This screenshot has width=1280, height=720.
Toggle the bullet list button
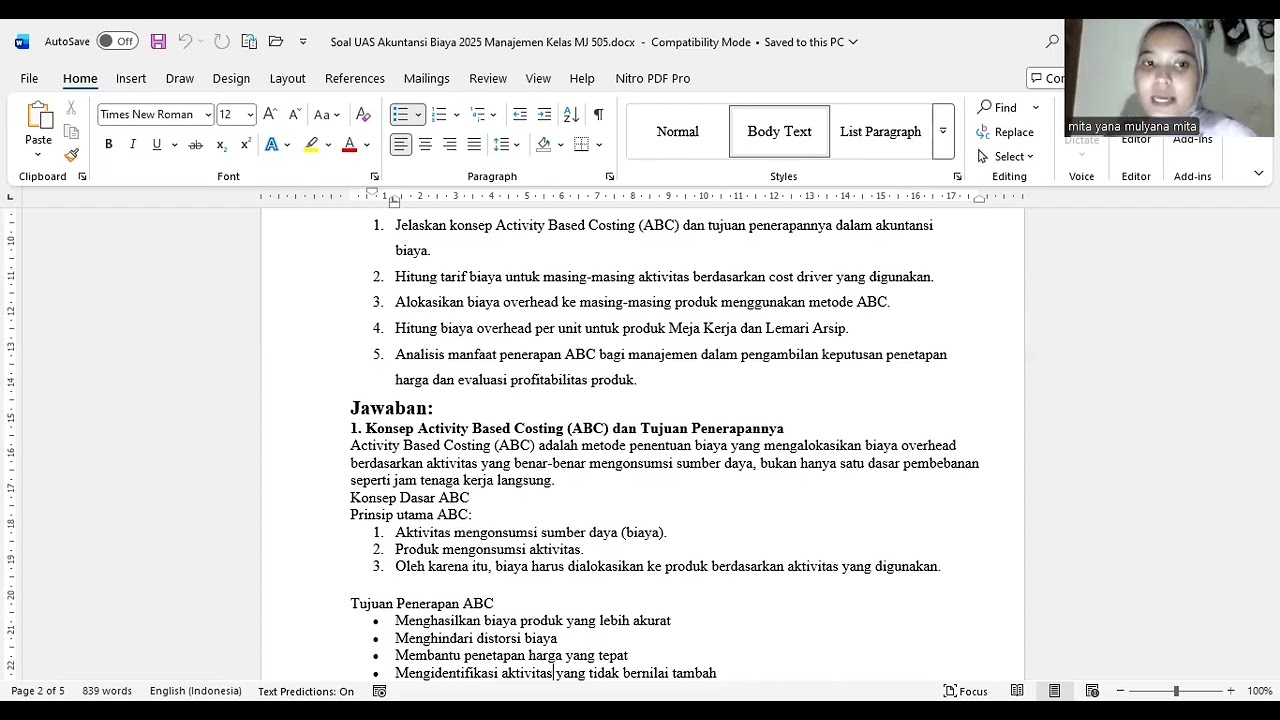click(400, 115)
